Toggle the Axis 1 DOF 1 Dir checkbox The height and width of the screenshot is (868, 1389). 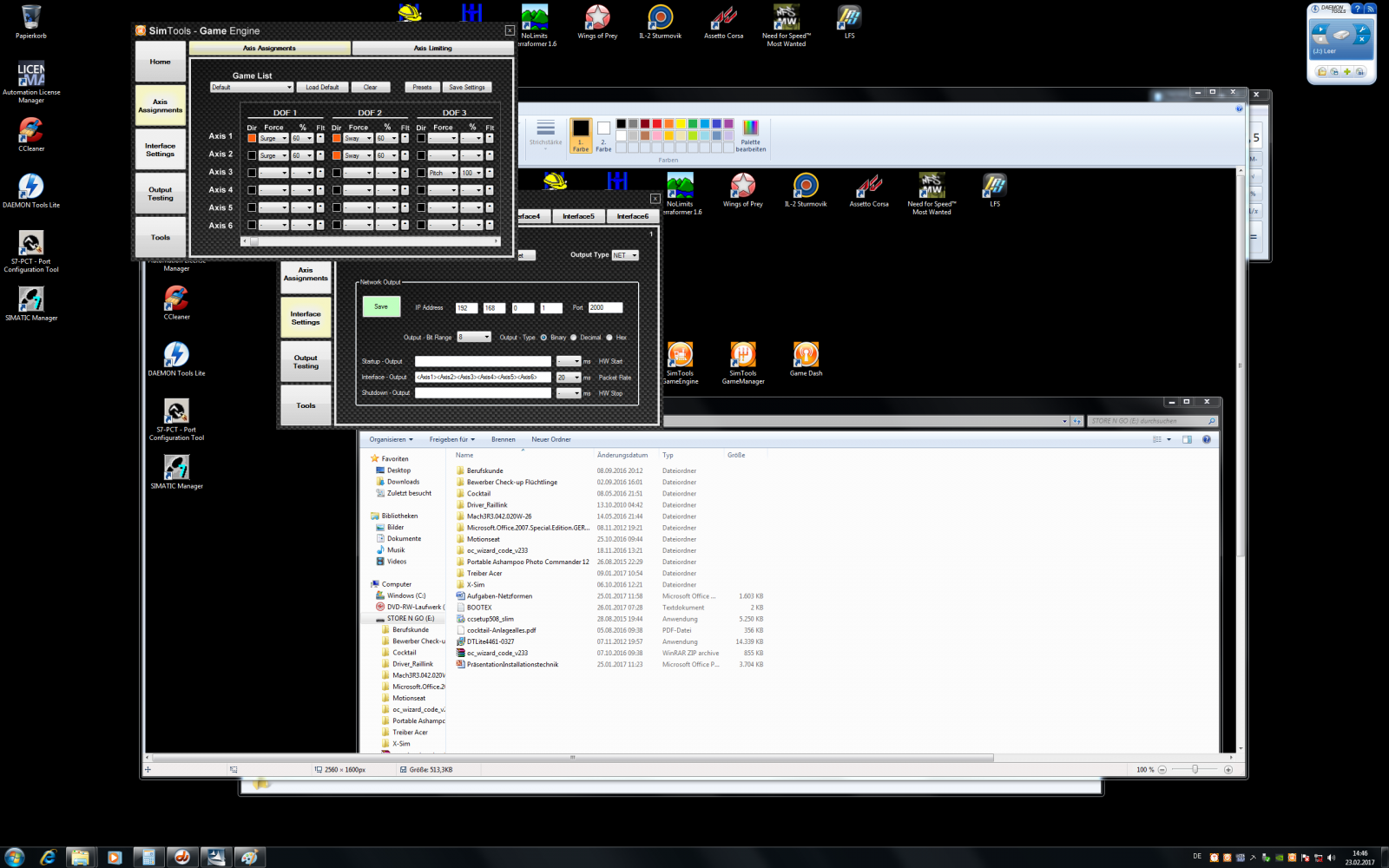coord(252,138)
